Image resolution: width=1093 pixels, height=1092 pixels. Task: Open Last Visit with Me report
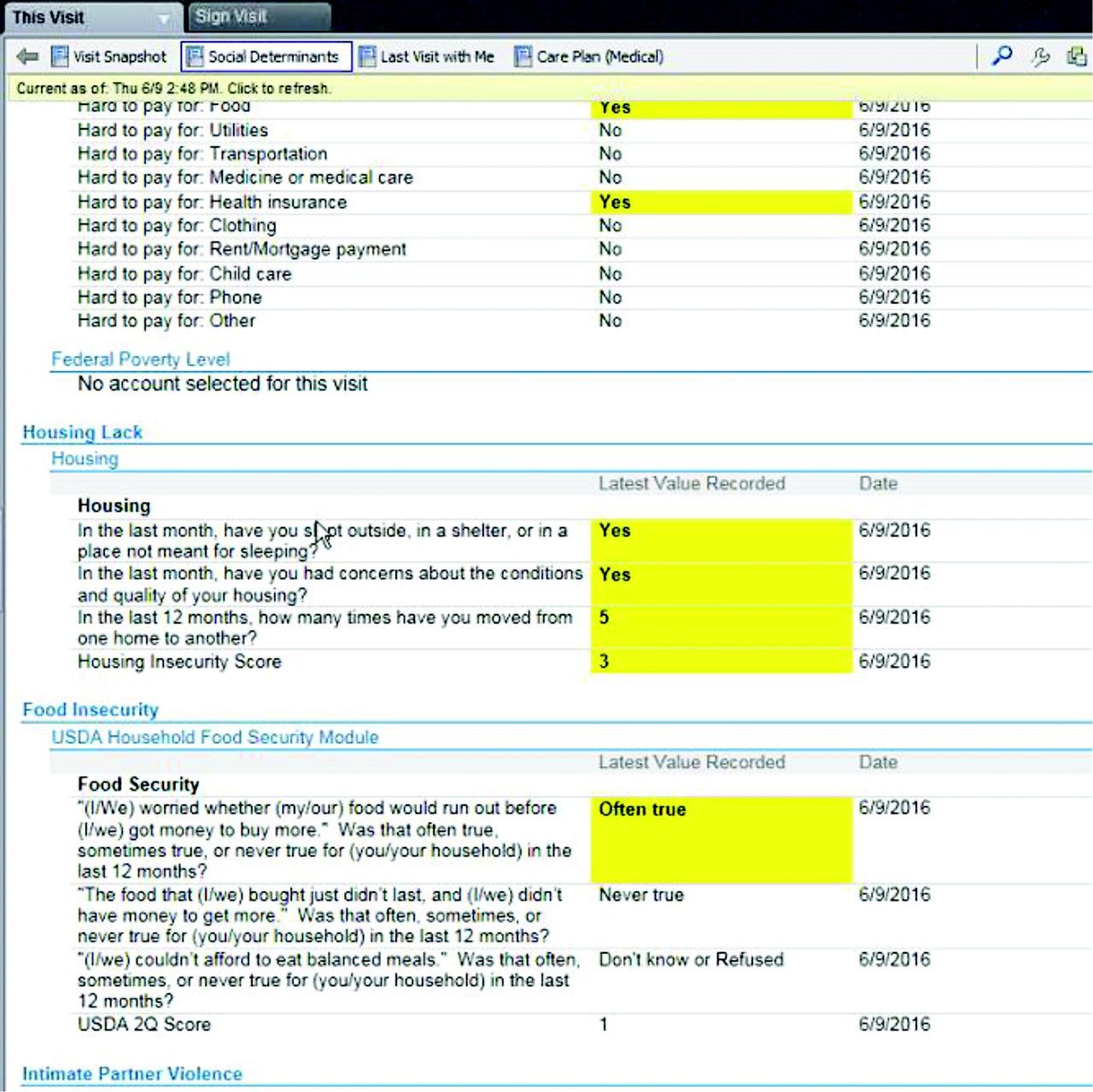(x=427, y=56)
